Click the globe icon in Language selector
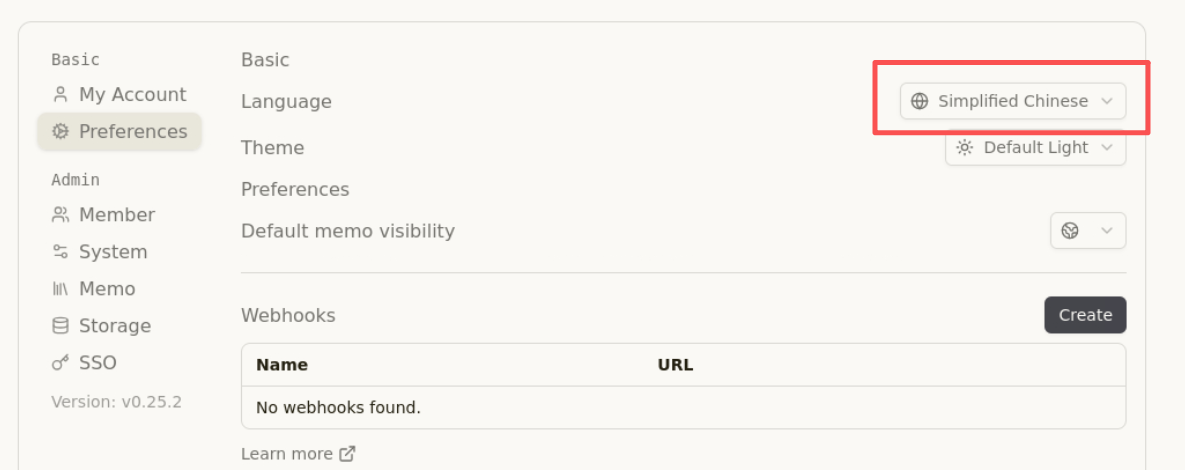The image size is (1185, 470). [920, 101]
